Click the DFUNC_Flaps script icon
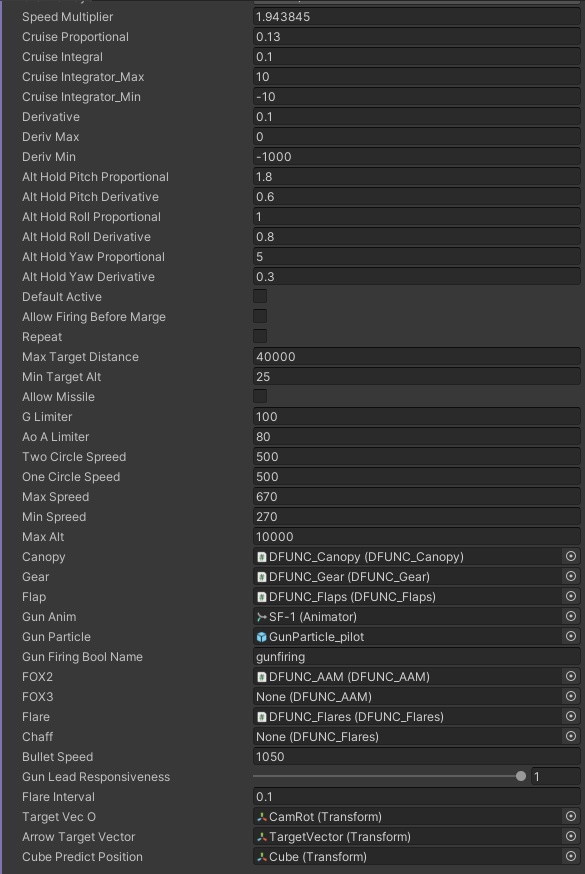The image size is (585, 874). click(261, 597)
